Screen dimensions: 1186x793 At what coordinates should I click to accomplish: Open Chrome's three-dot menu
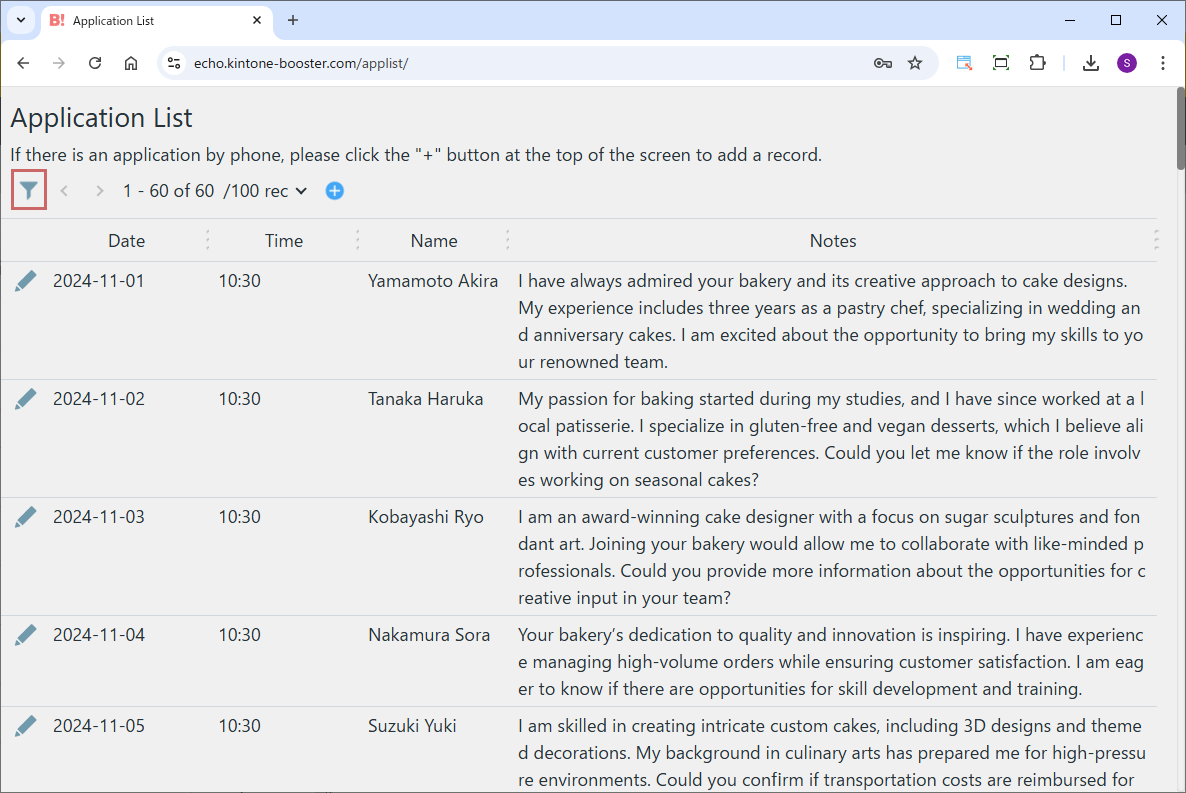click(1162, 63)
